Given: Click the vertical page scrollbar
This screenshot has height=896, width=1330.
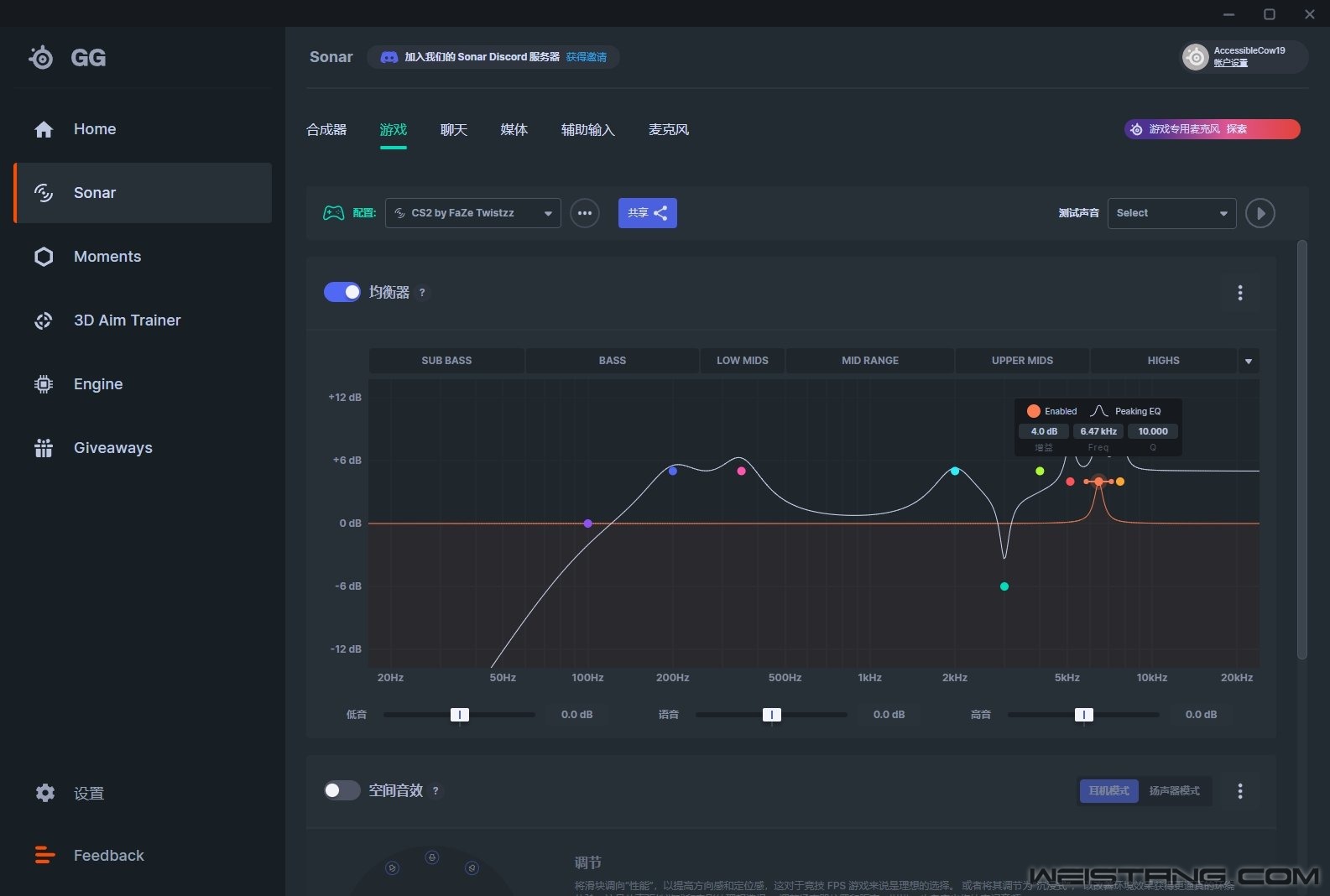Looking at the screenshot, I should coord(1302,450).
